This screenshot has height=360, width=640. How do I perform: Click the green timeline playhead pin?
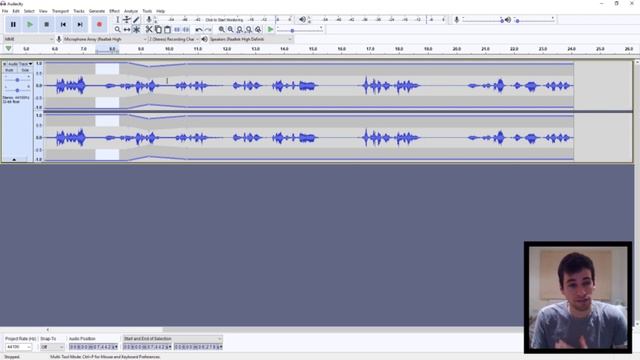[8, 49]
